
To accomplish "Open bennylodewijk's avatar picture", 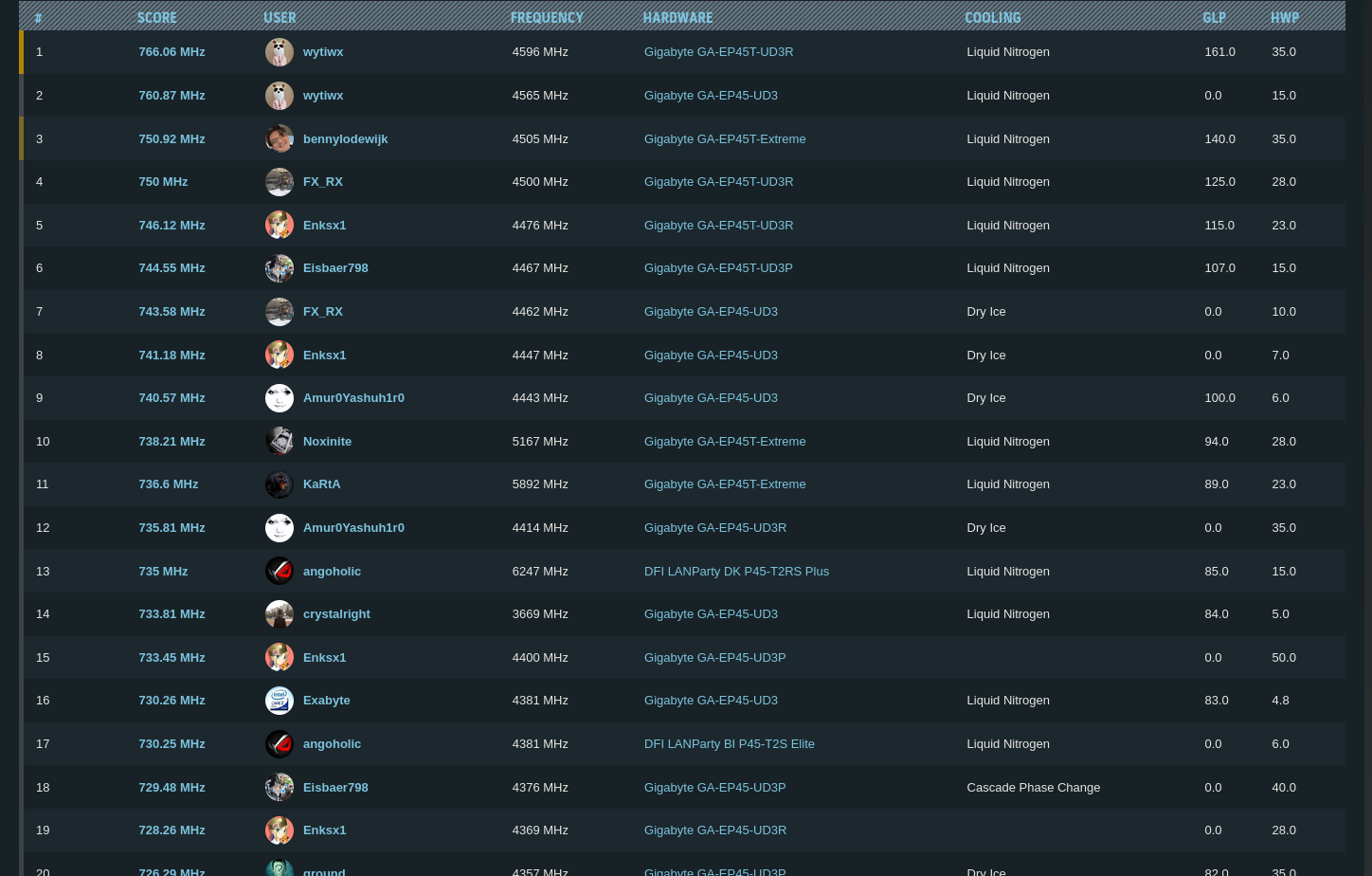I will [280, 138].
